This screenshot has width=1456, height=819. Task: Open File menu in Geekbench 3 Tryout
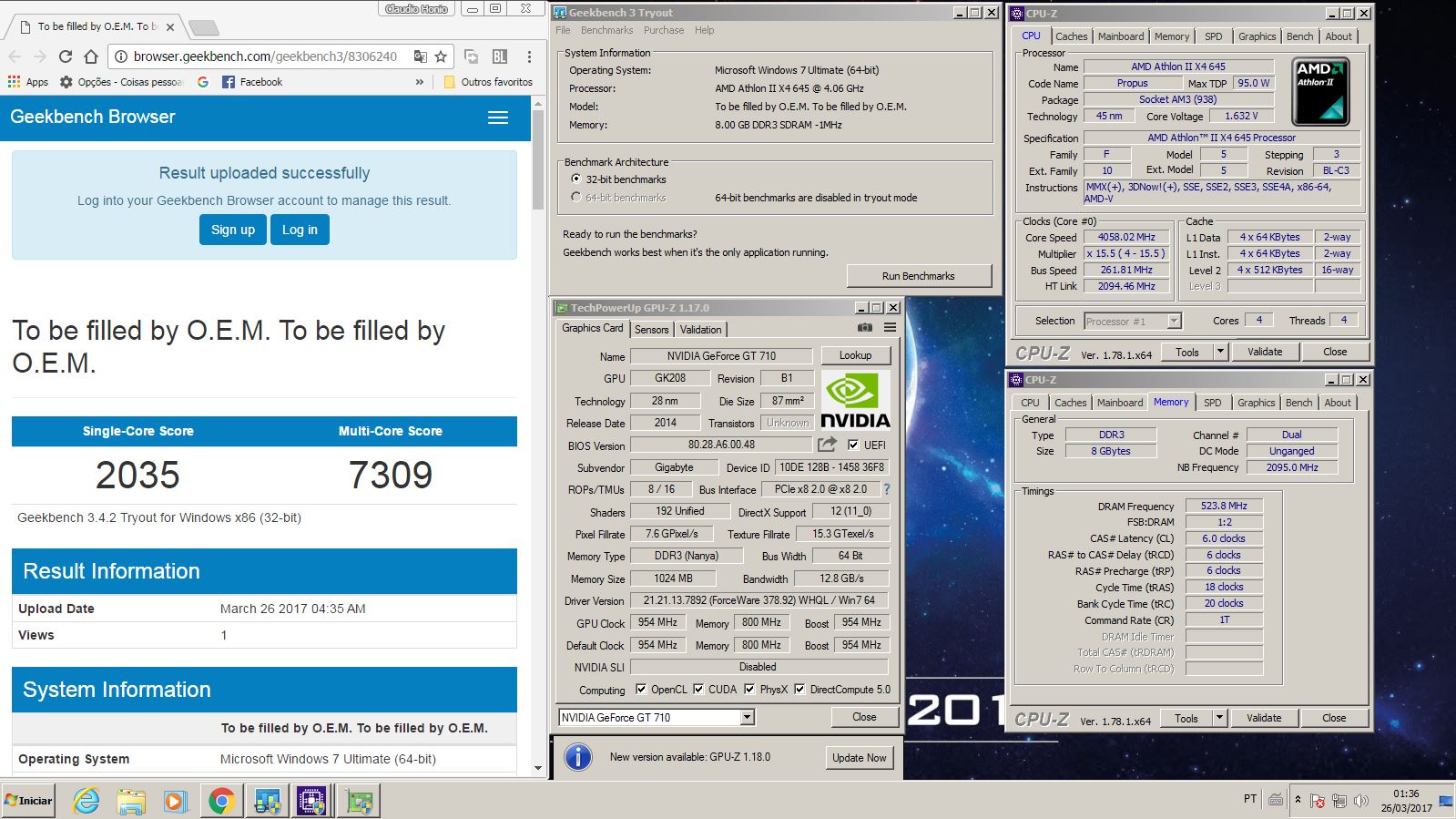click(x=563, y=30)
